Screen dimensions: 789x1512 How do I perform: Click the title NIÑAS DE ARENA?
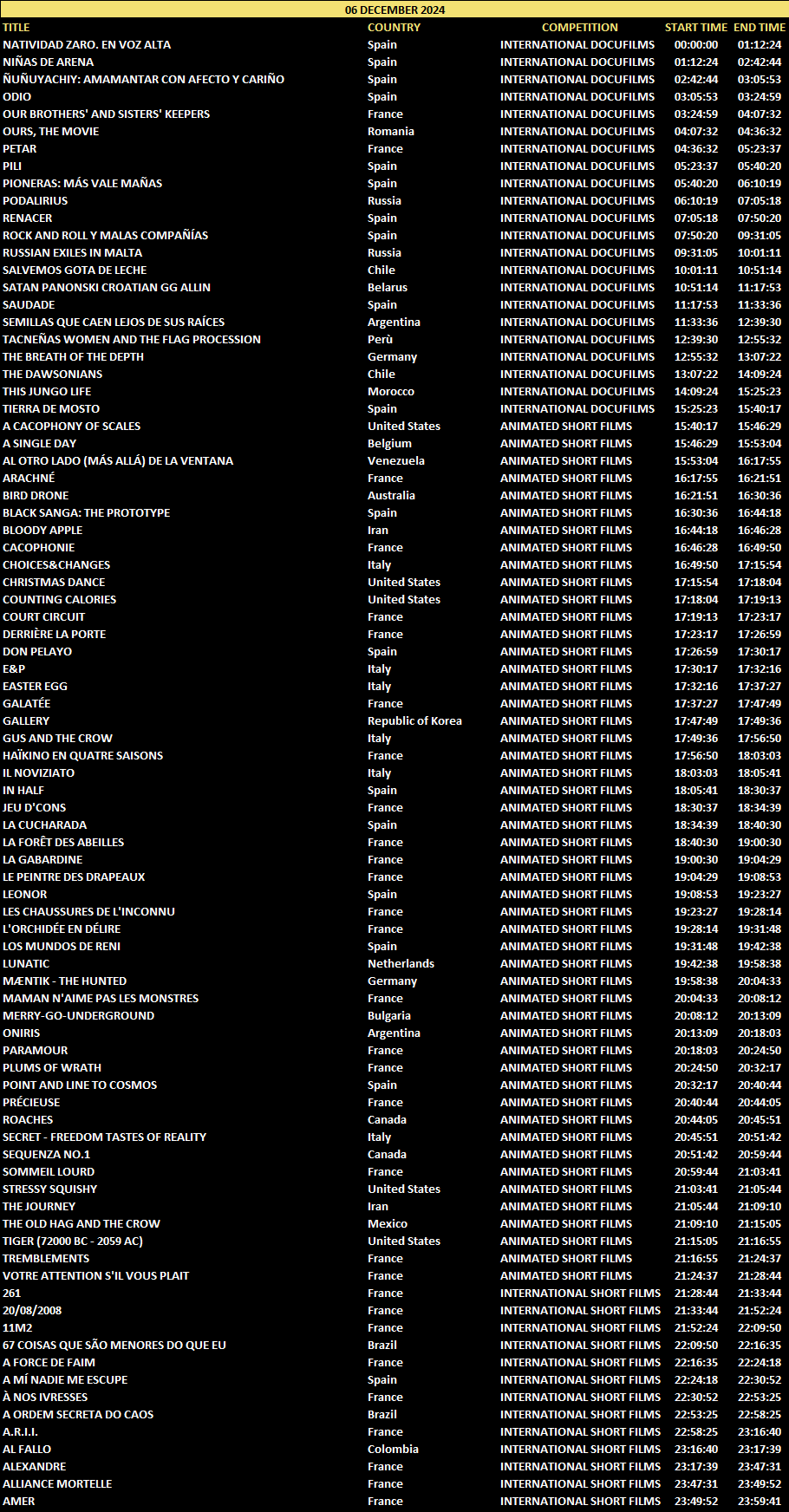[x=49, y=62]
